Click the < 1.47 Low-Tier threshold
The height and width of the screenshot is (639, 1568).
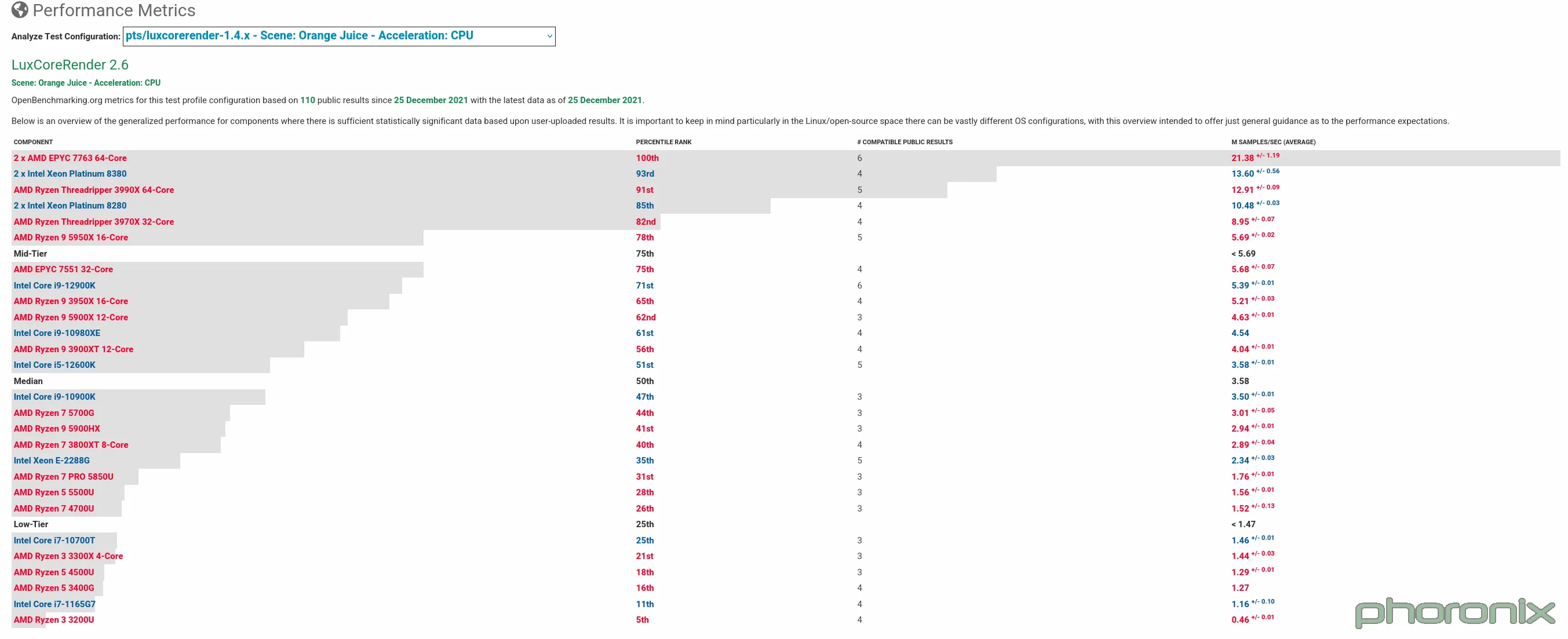point(1243,525)
